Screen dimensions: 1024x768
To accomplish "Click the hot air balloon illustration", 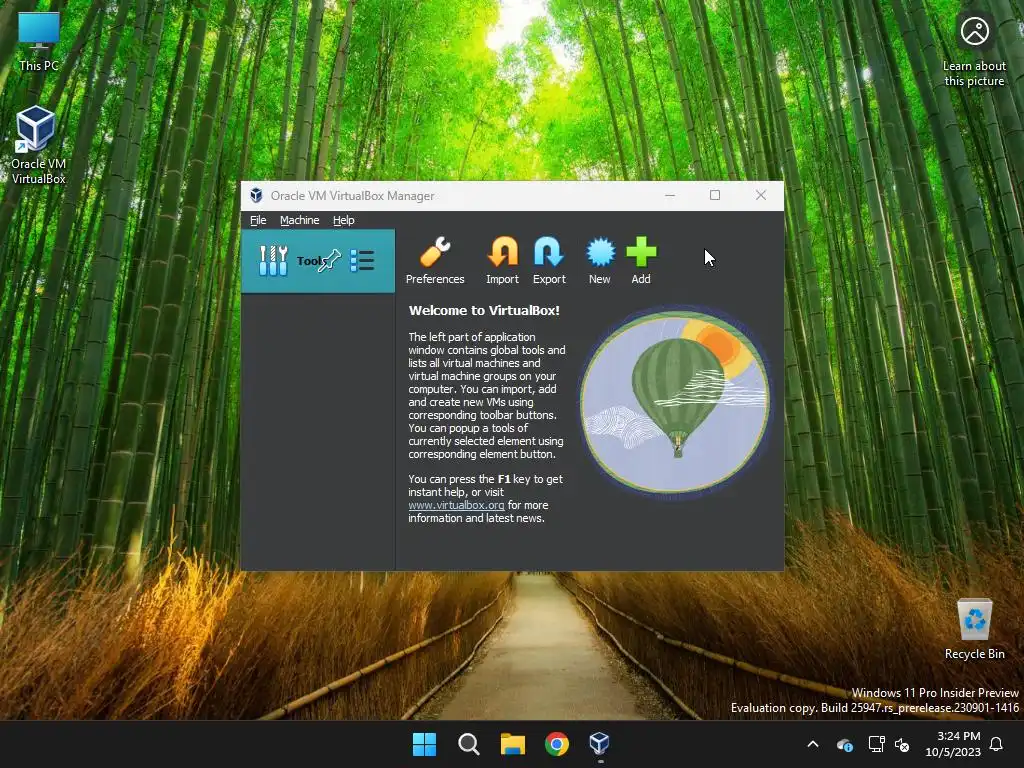I will tap(675, 401).
